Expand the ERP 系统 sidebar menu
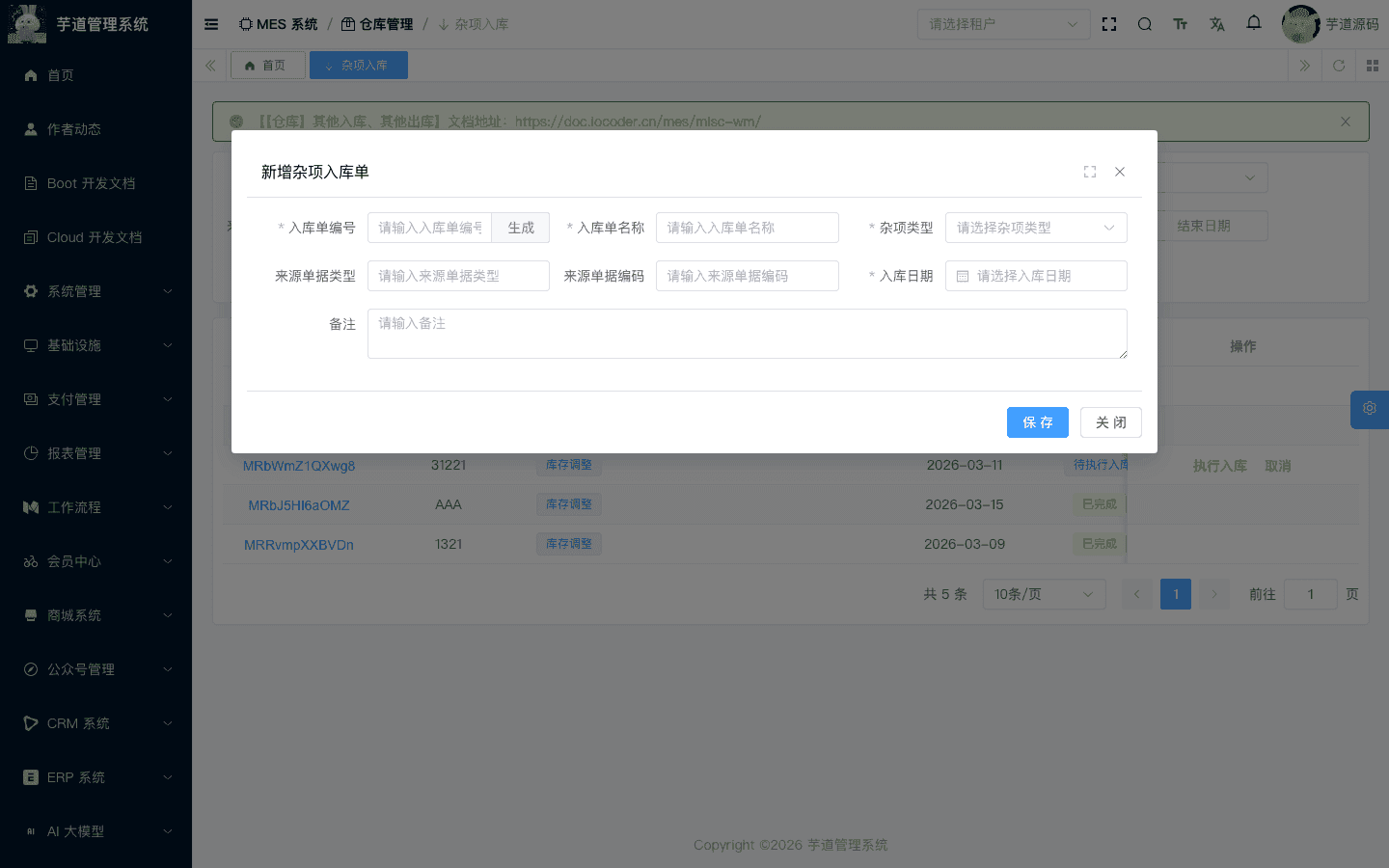Image resolution: width=1389 pixels, height=868 pixels. point(95,776)
